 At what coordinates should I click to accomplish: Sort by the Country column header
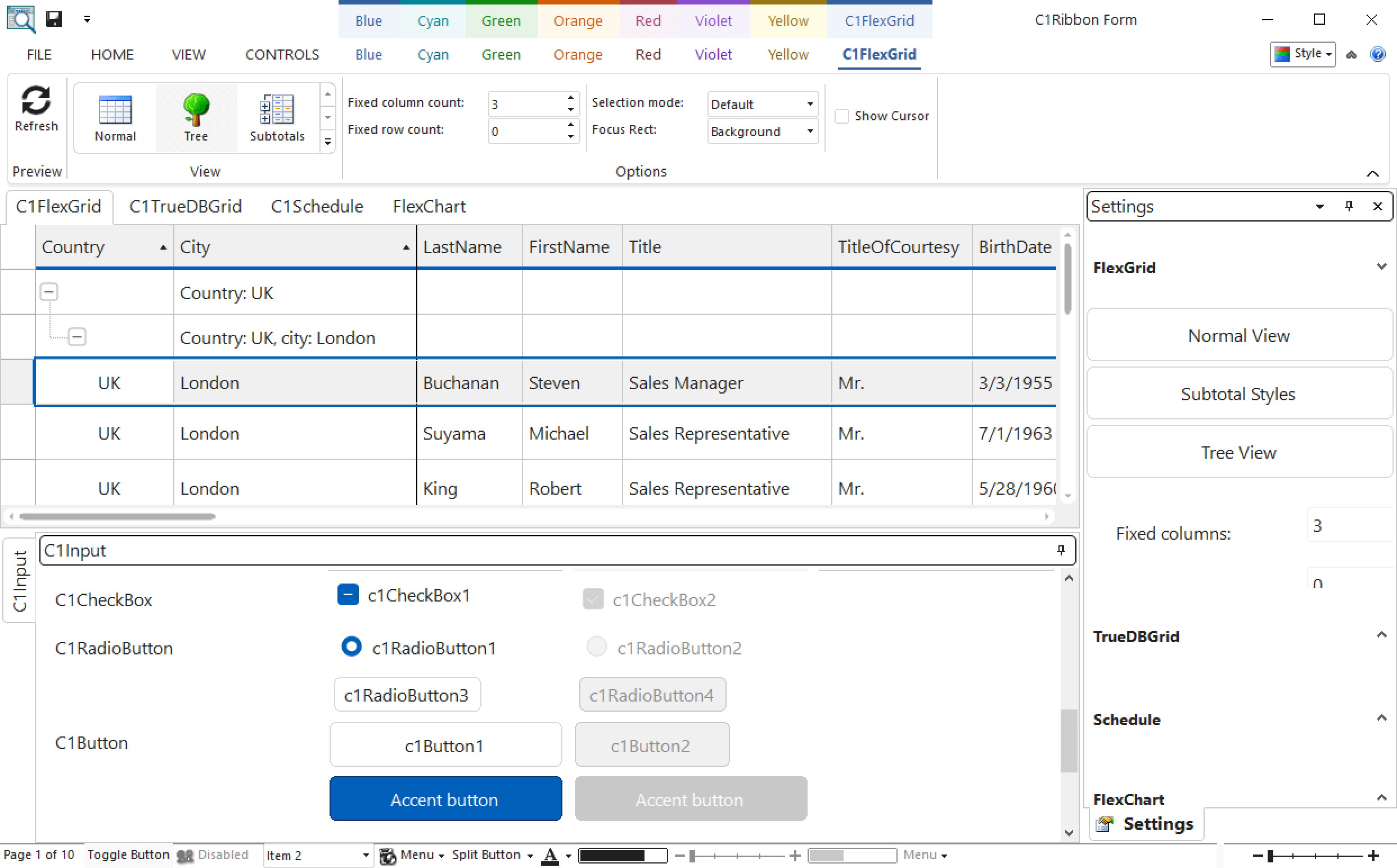pos(104,246)
